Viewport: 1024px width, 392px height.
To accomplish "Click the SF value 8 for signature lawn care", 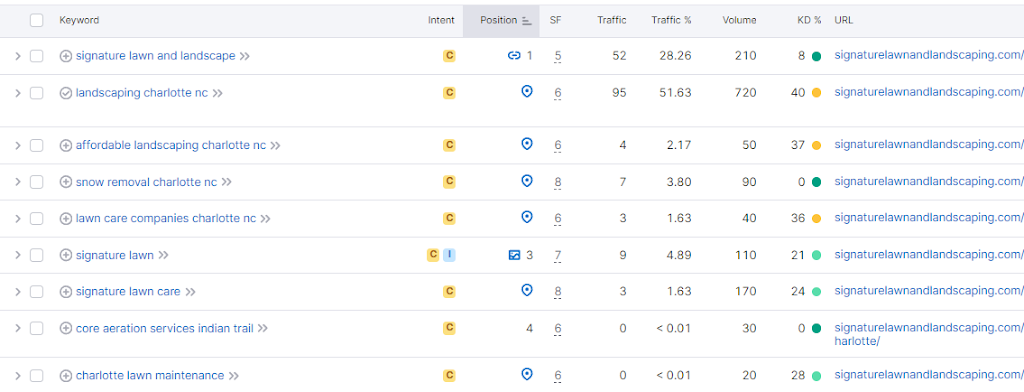I will coord(558,291).
